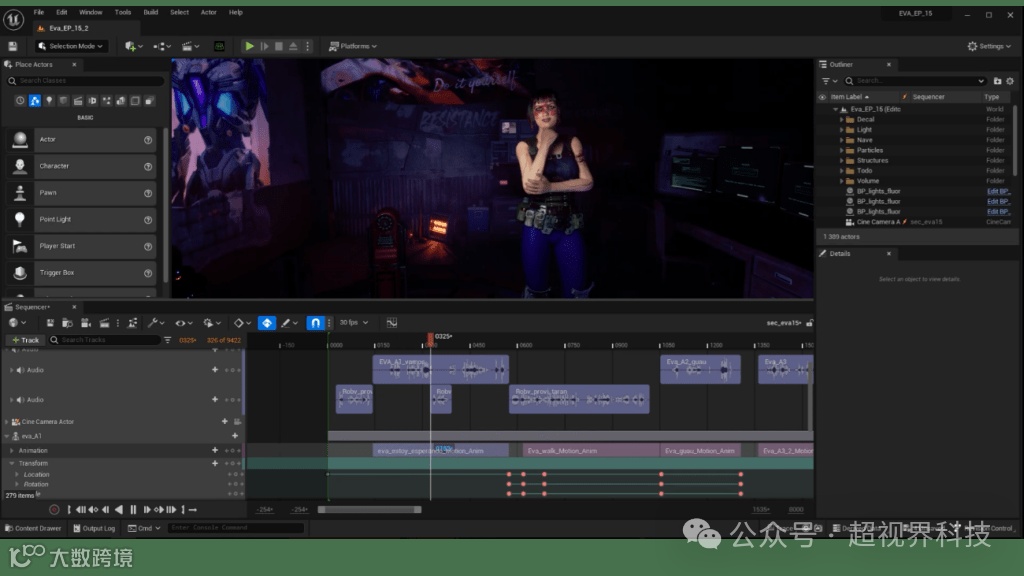The height and width of the screenshot is (576, 1024).
Task: Click the add folder icon in Outliner
Action: 997,81
